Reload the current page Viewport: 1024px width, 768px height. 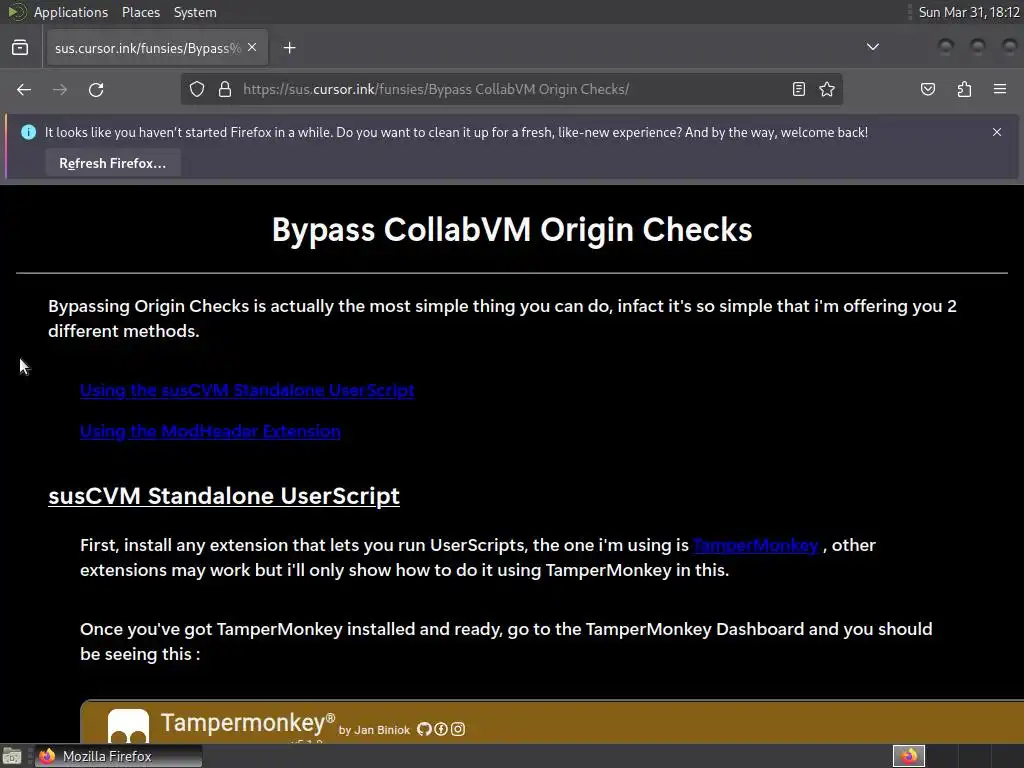pyautogui.click(x=96, y=89)
